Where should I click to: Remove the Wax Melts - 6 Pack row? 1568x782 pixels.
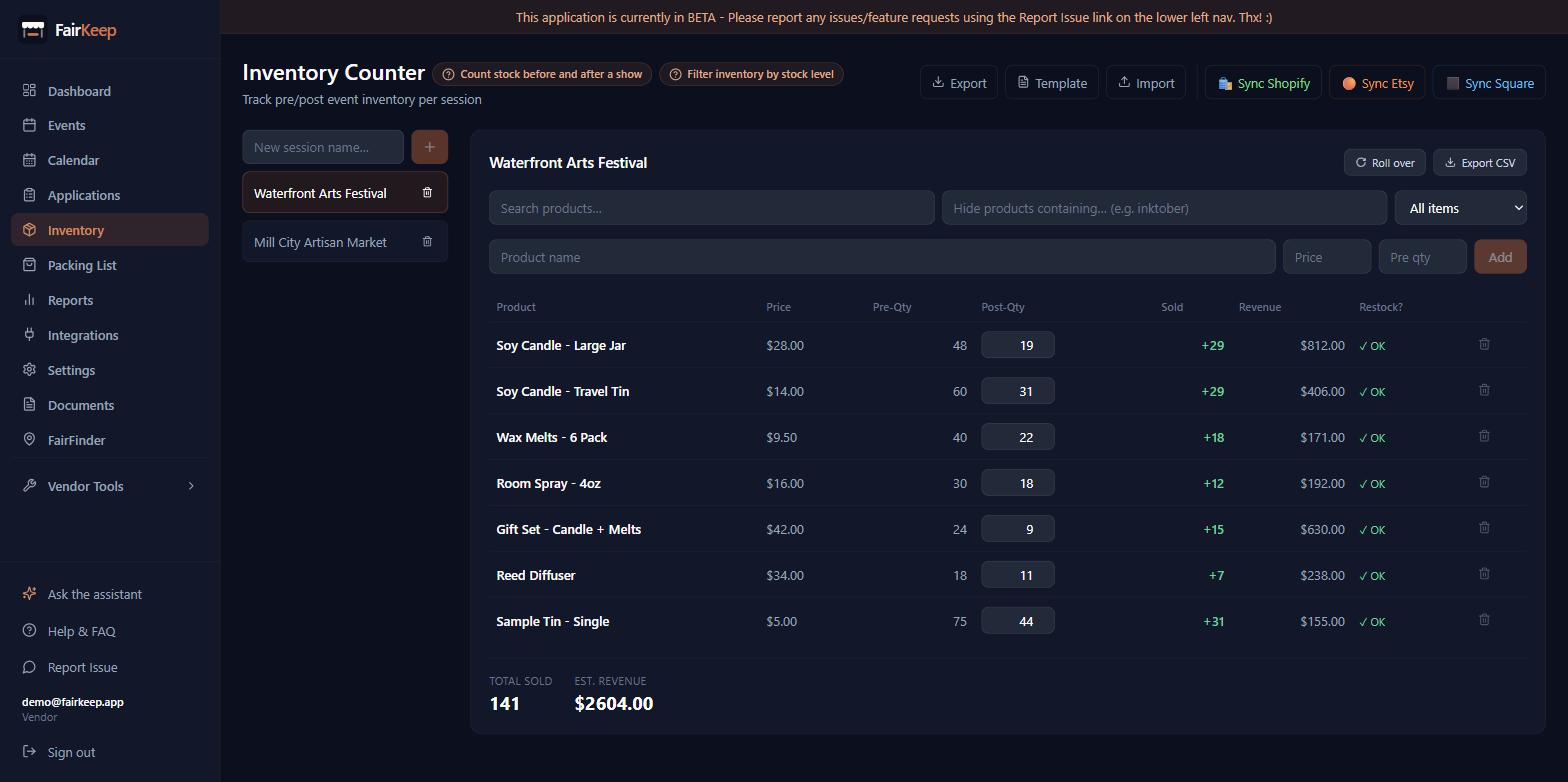[1484, 436]
